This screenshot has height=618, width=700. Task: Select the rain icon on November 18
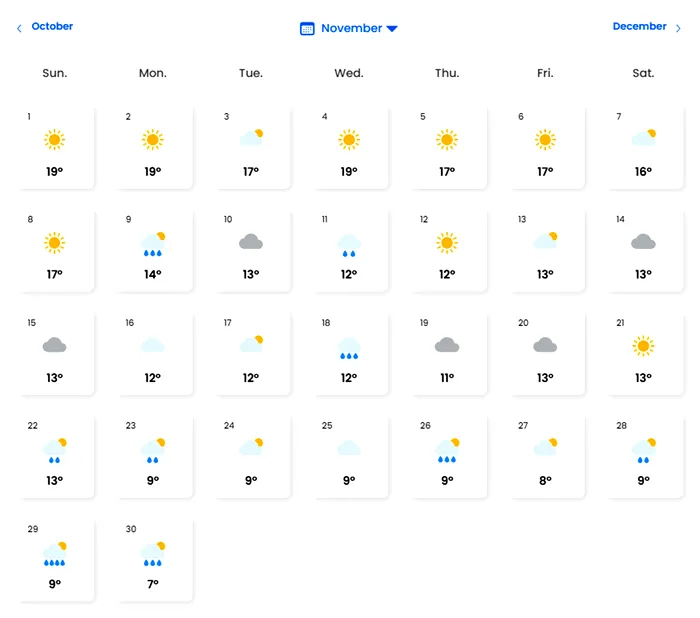(349, 348)
